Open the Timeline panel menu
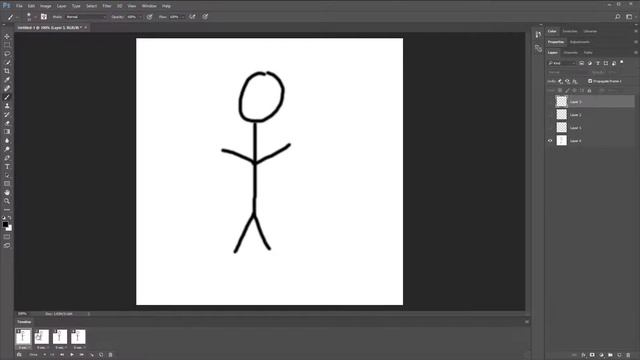Viewport: 640px width, 360px height. [x=527, y=322]
